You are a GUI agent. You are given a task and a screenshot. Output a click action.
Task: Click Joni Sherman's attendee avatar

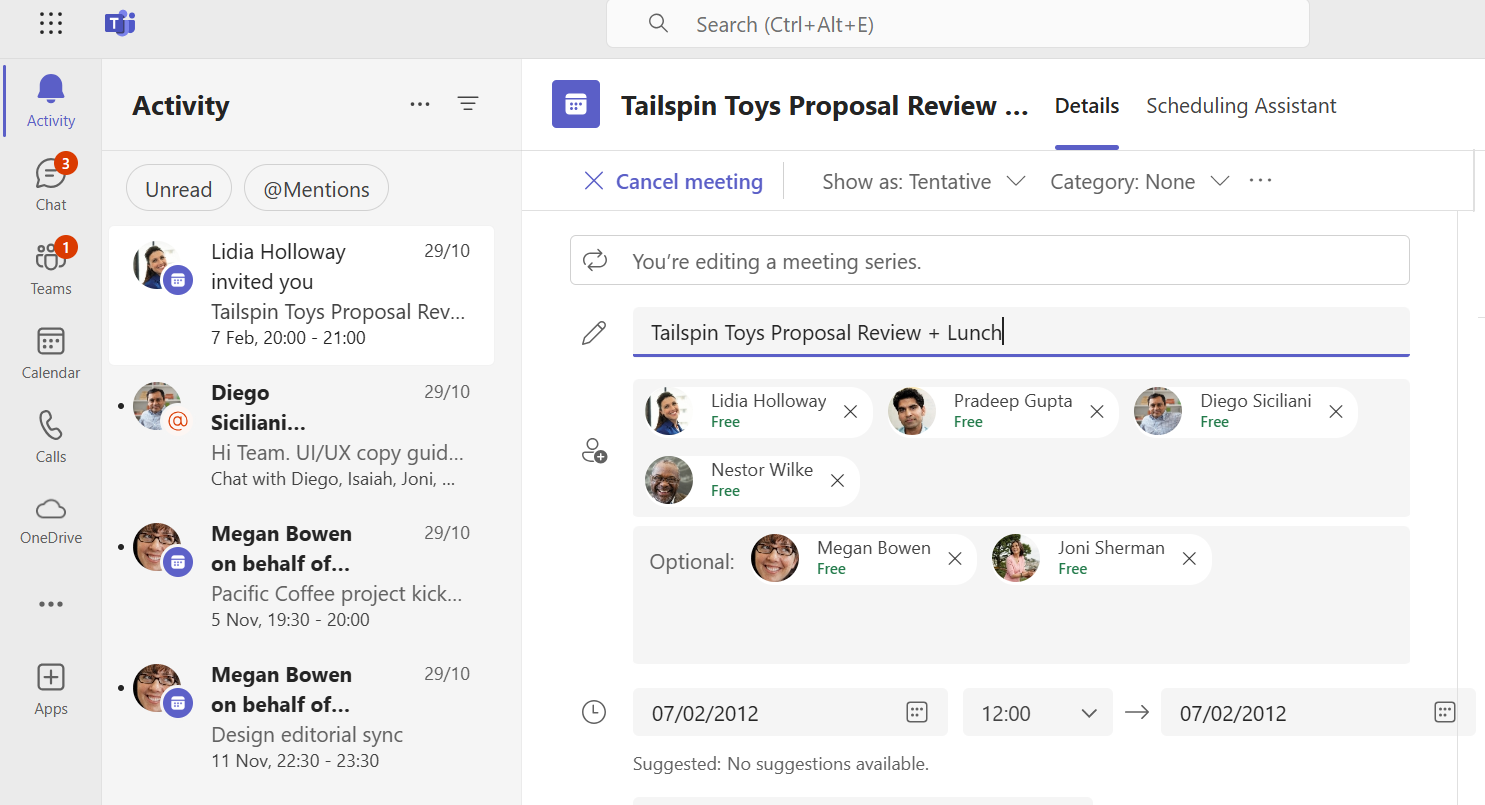1016,558
